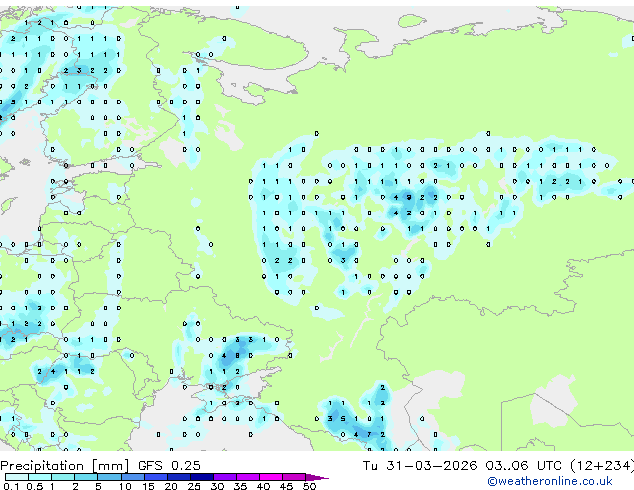Pick the 35–40 mm violet legend swatch

(248, 477)
